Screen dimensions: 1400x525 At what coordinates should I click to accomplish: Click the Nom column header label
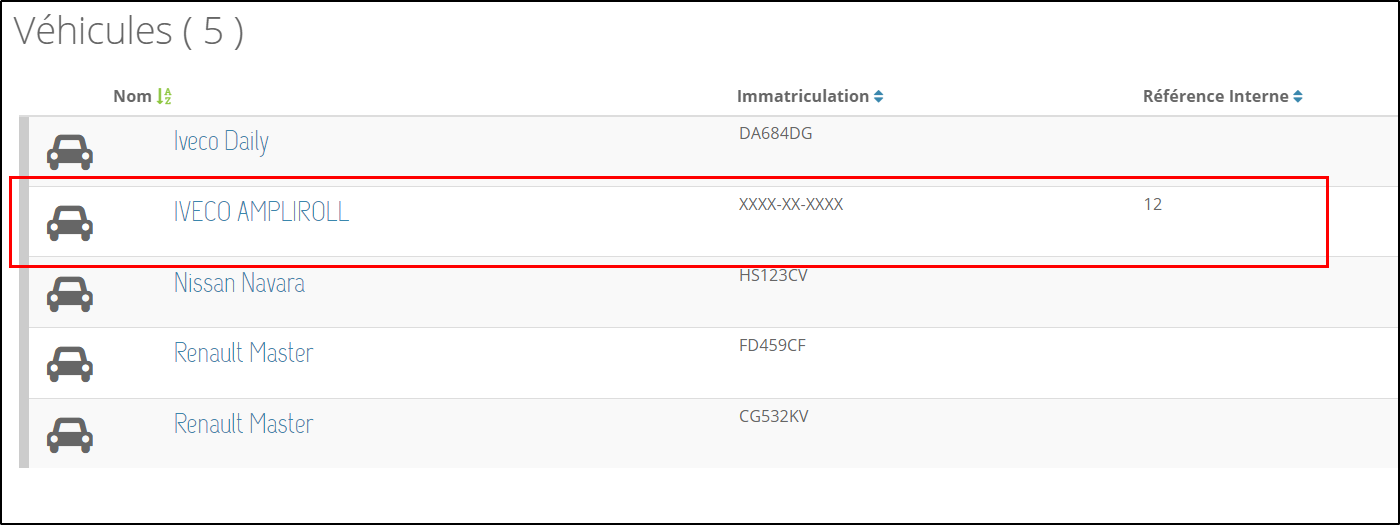[x=132, y=97]
